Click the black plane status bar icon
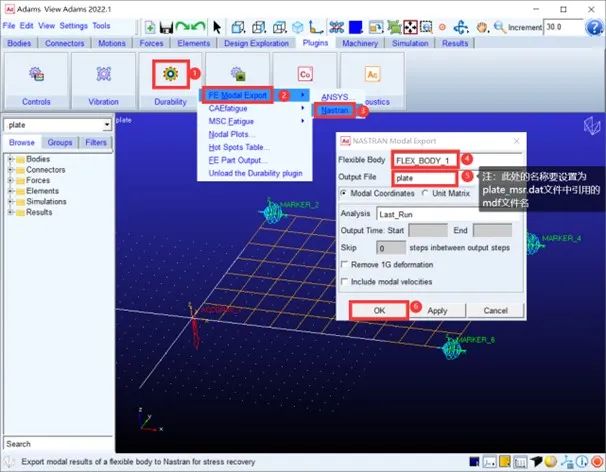The height and width of the screenshot is (472, 606). [536, 461]
